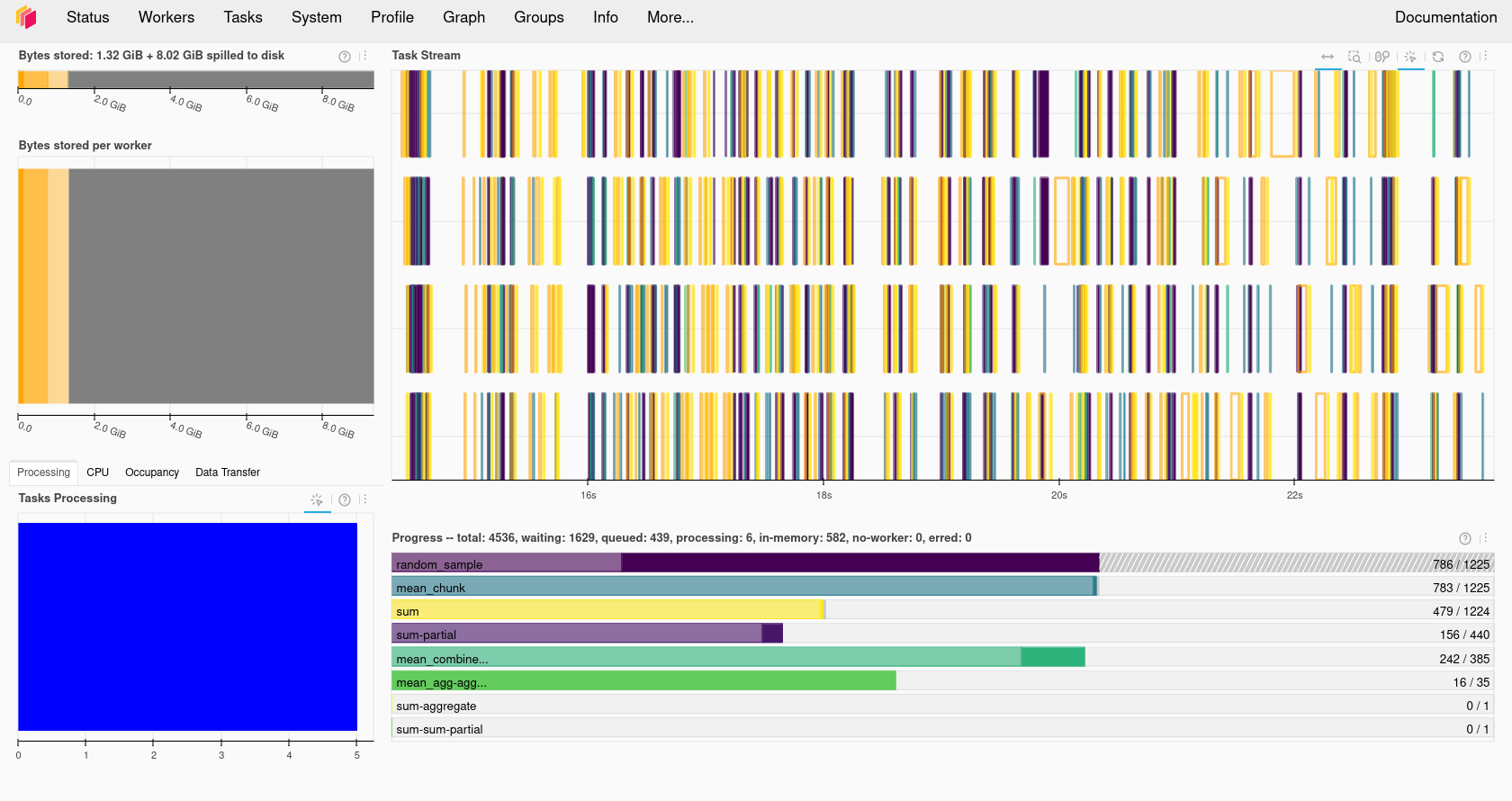
Task: Expand the More... menu
Action: tap(670, 17)
